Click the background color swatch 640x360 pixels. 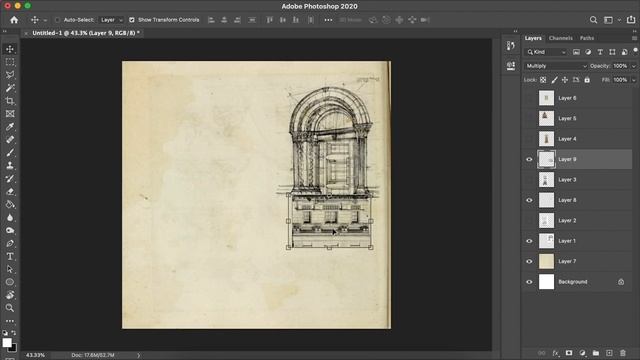(x=13, y=348)
